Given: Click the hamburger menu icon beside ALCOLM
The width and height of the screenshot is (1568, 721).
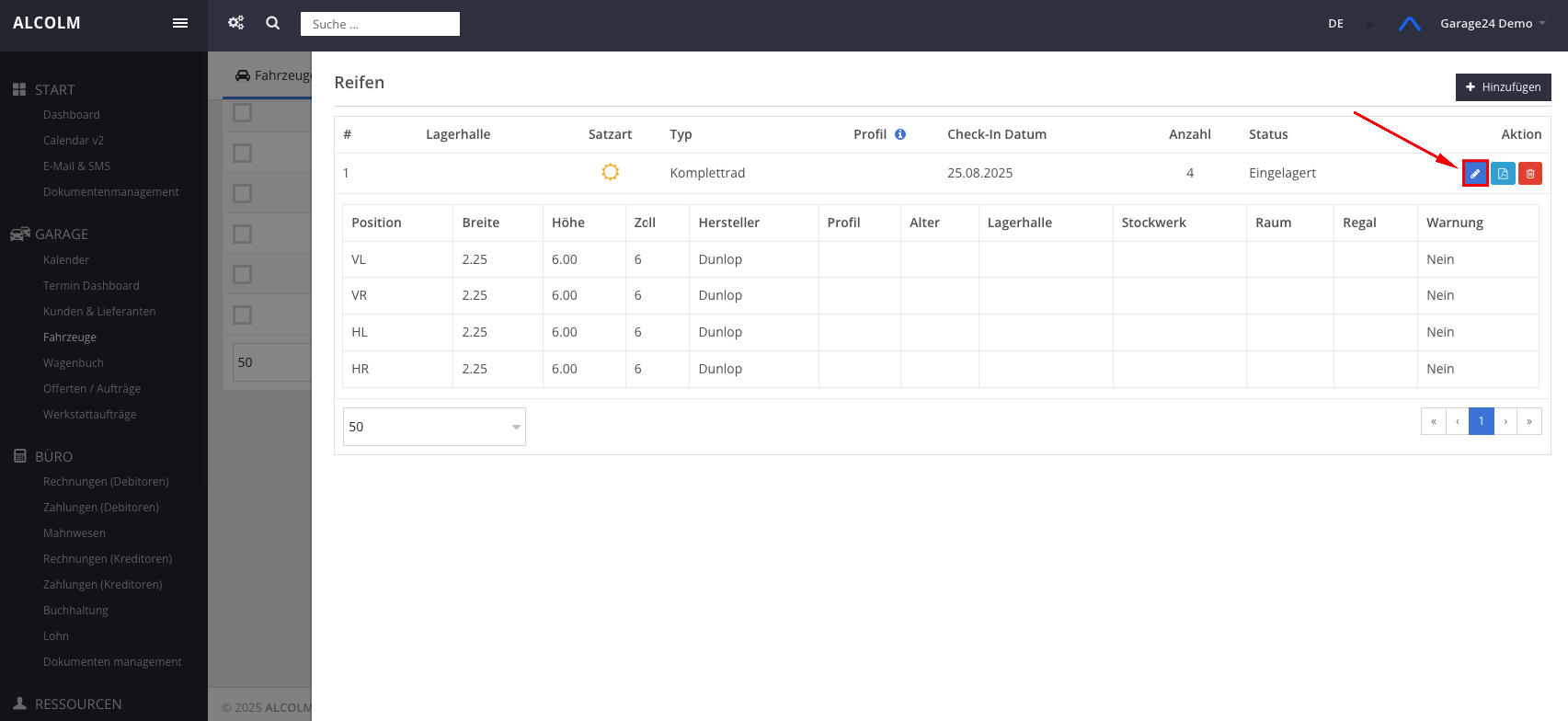Looking at the screenshot, I should pyautogui.click(x=180, y=23).
